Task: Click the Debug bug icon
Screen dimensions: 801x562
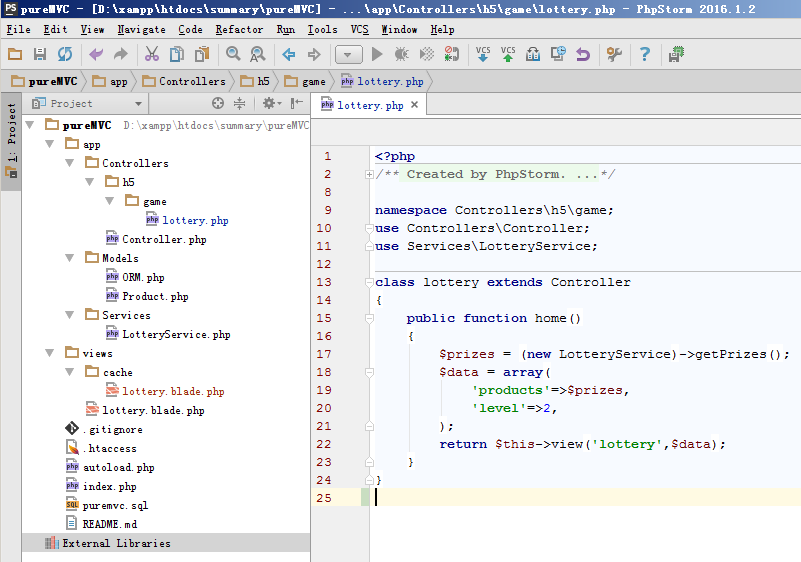Action: tap(402, 54)
